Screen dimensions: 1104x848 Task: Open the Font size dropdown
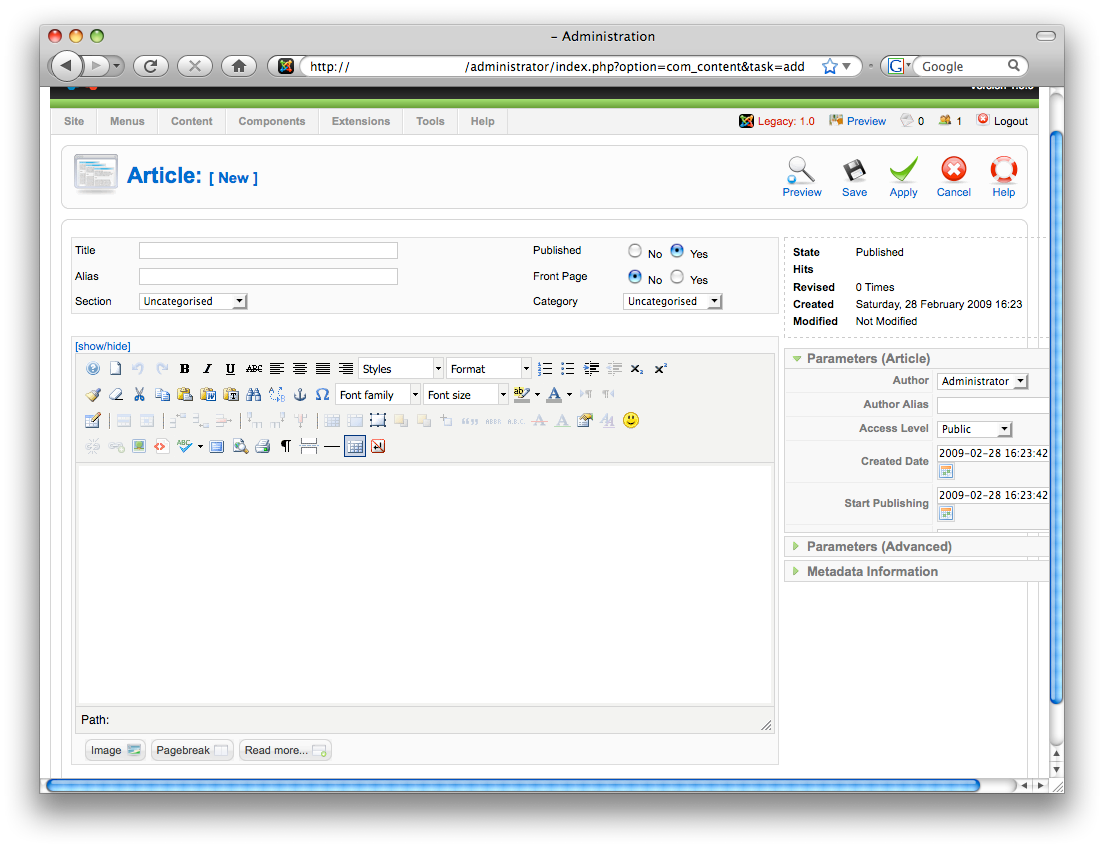[465, 394]
